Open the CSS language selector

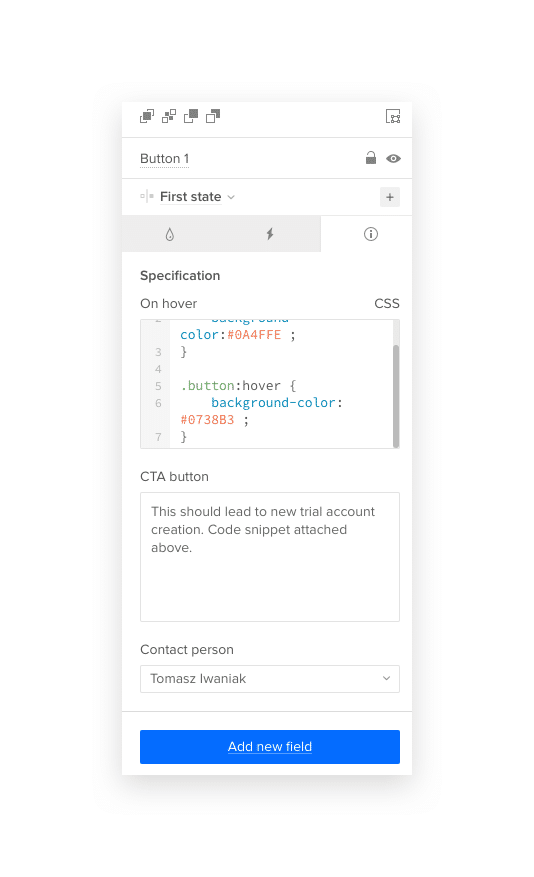tap(387, 304)
